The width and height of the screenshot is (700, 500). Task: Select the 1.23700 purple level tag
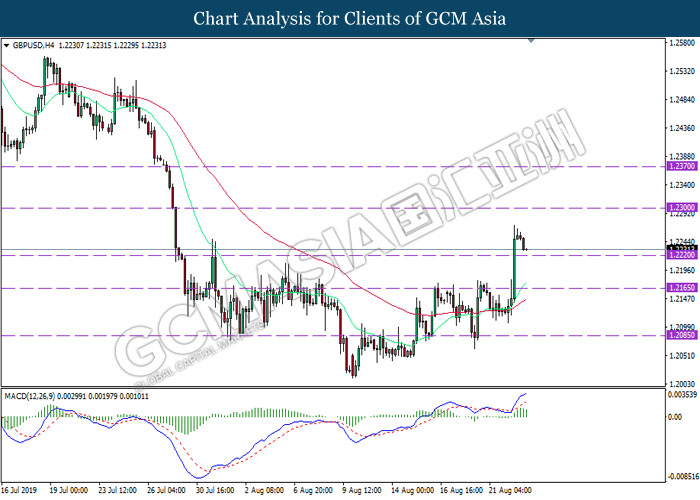coord(682,166)
